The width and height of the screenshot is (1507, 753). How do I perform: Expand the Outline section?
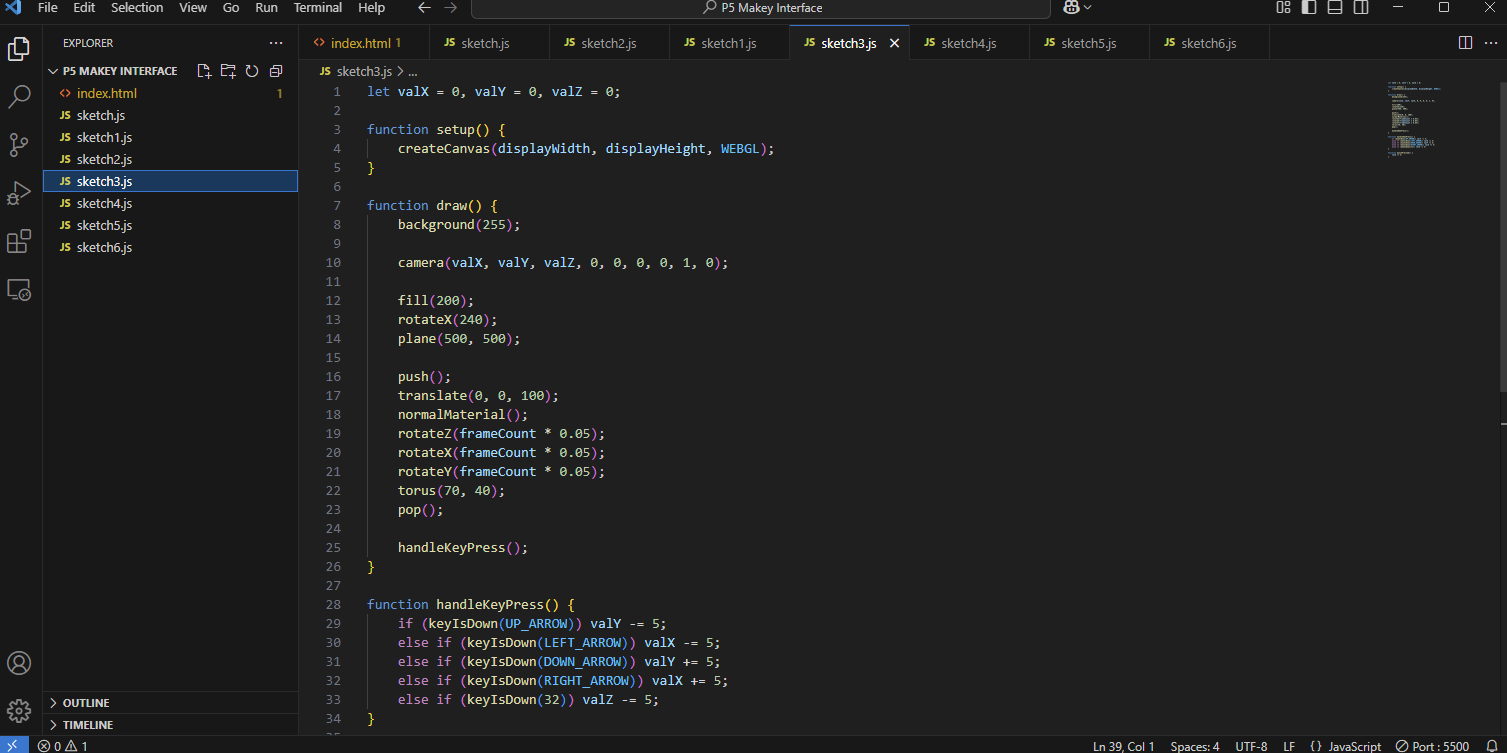(x=85, y=702)
